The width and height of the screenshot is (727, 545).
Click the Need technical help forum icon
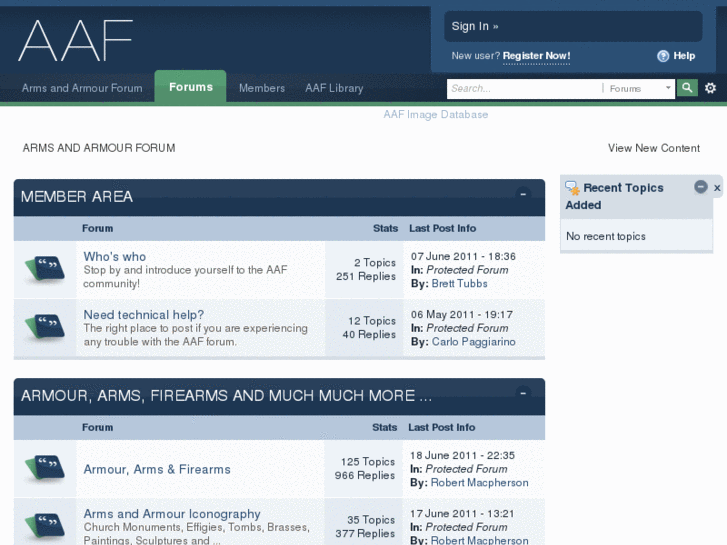[x=45, y=327]
